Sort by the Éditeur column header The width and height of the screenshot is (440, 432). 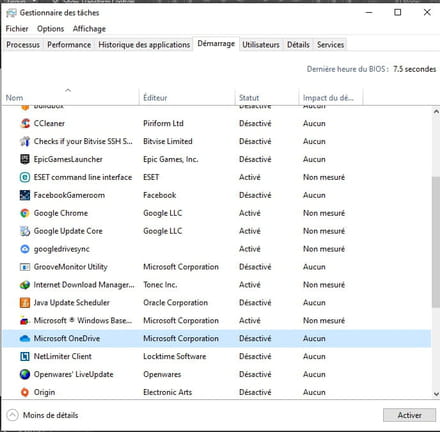(187, 98)
